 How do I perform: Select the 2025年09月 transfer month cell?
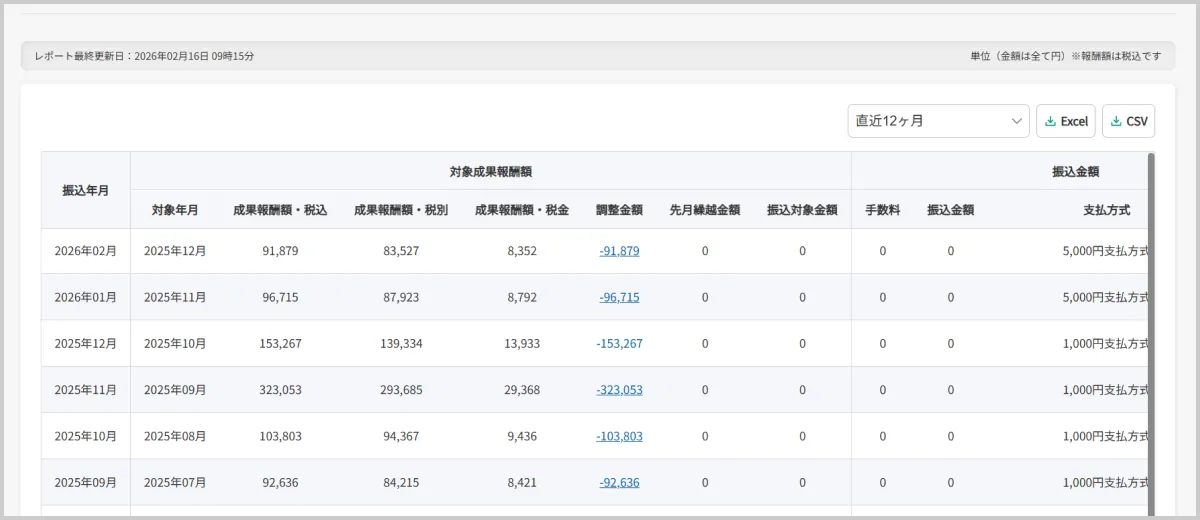[x=86, y=482]
